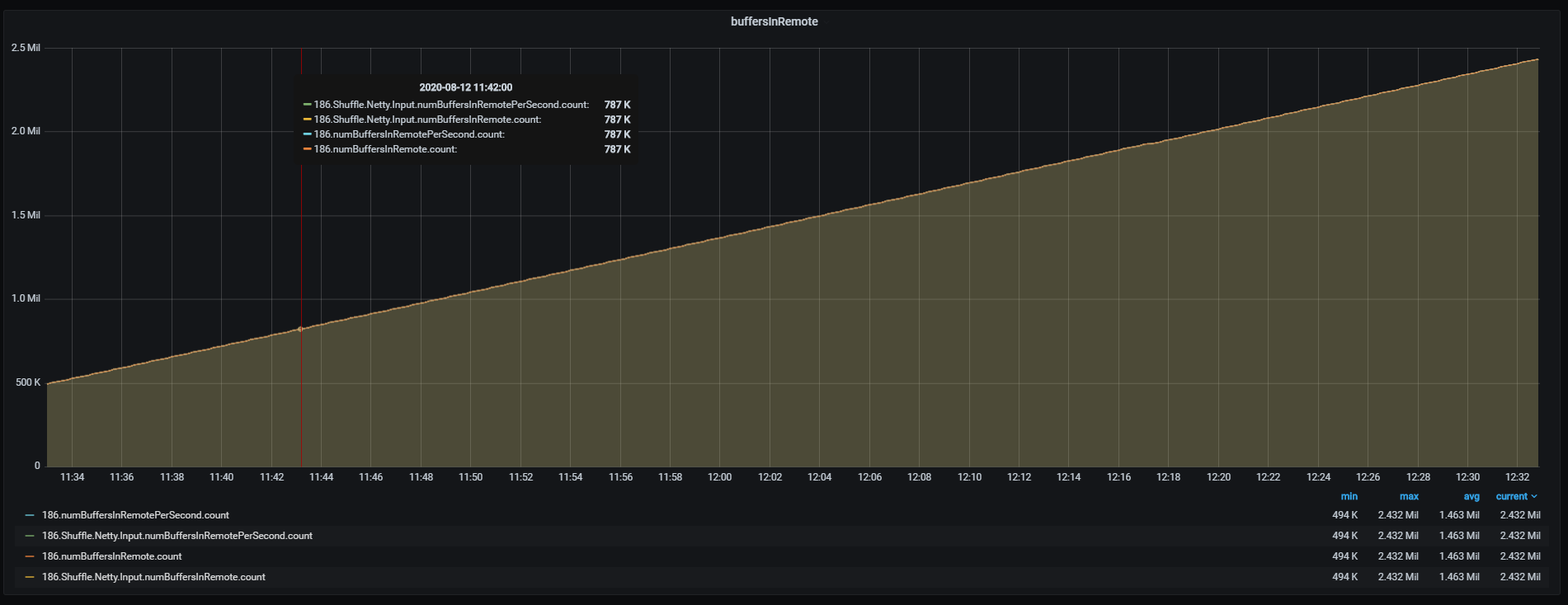The image size is (1568, 605).
Task: Sort legend by avg column
Action: click(1471, 496)
